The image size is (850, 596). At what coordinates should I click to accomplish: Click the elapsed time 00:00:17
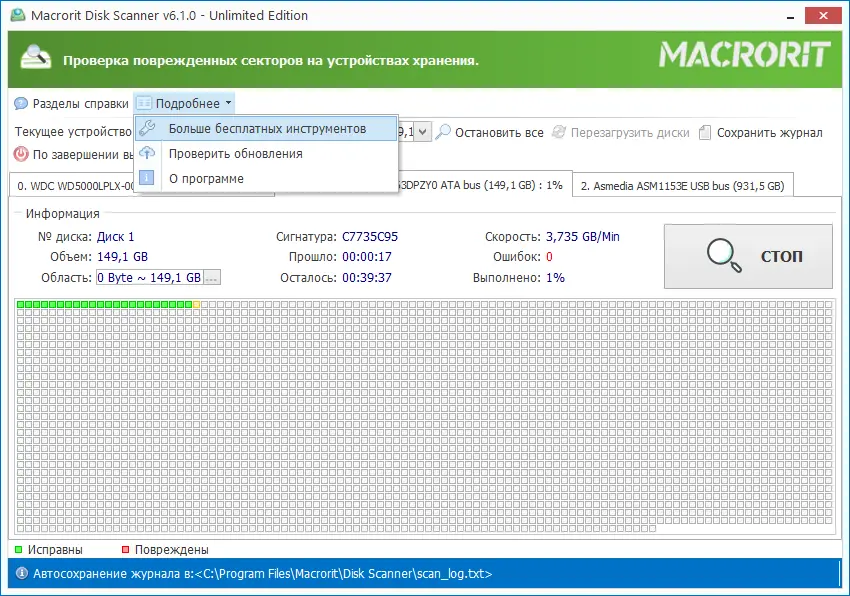pos(366,257)
